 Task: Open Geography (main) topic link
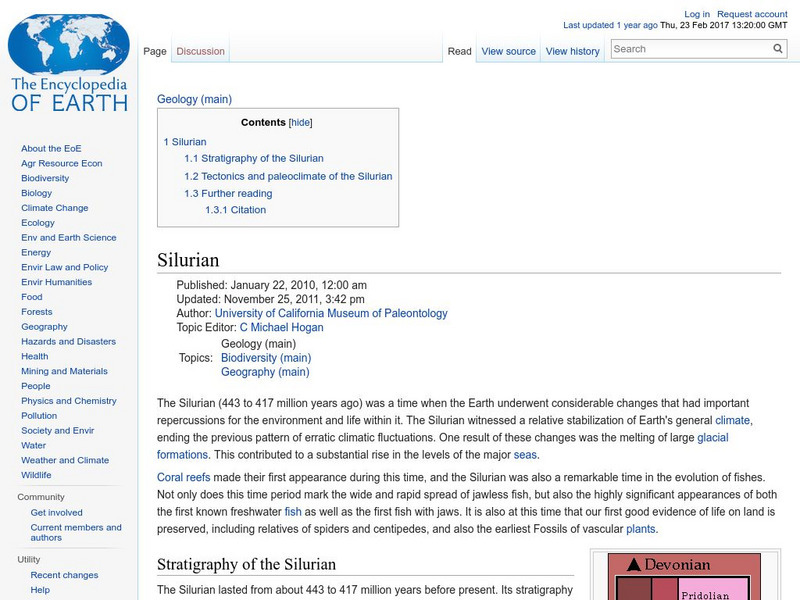click(x=265, y=372)
